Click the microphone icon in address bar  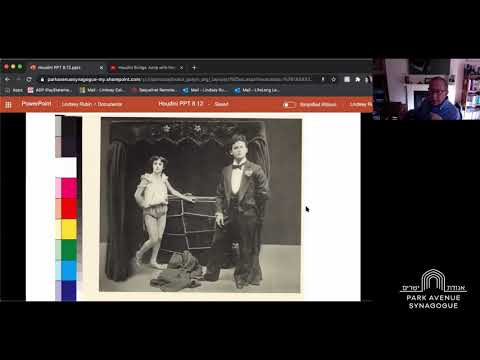pyautogui.click(x=322, y=79)
